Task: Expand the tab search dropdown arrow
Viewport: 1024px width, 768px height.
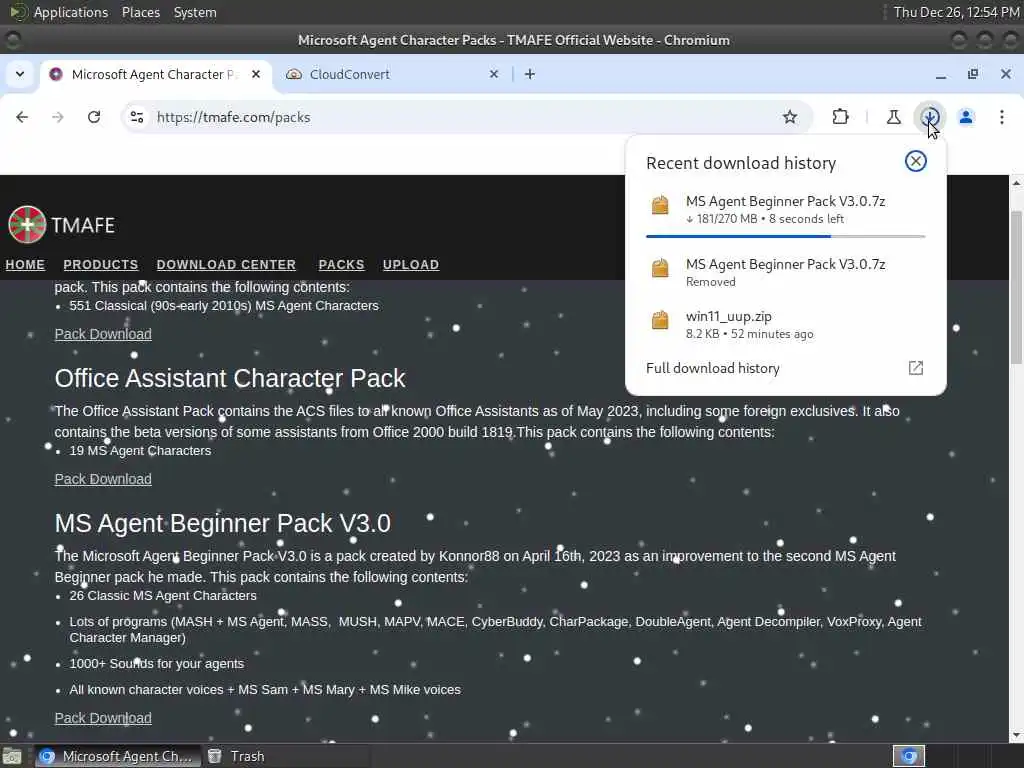Action: 20,74
